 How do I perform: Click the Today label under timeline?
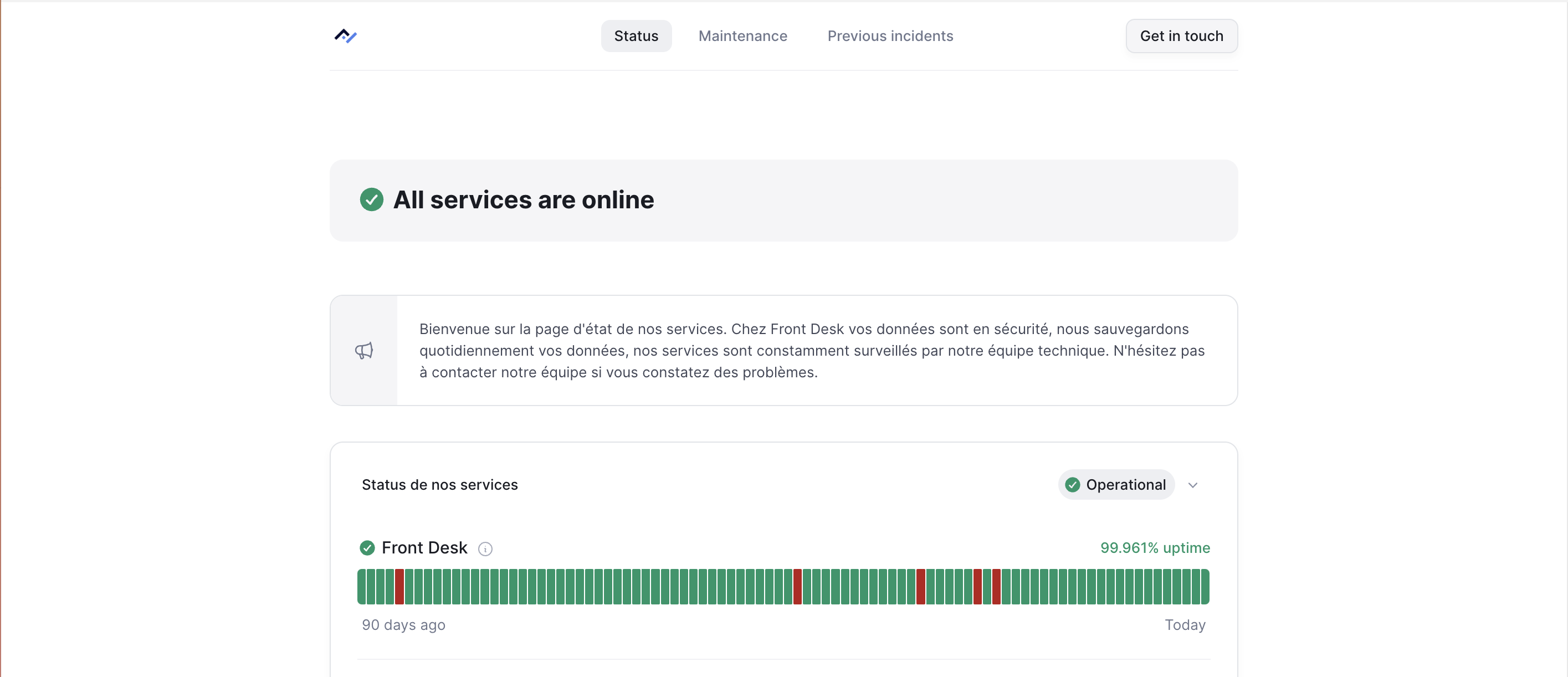[1185, 624]
